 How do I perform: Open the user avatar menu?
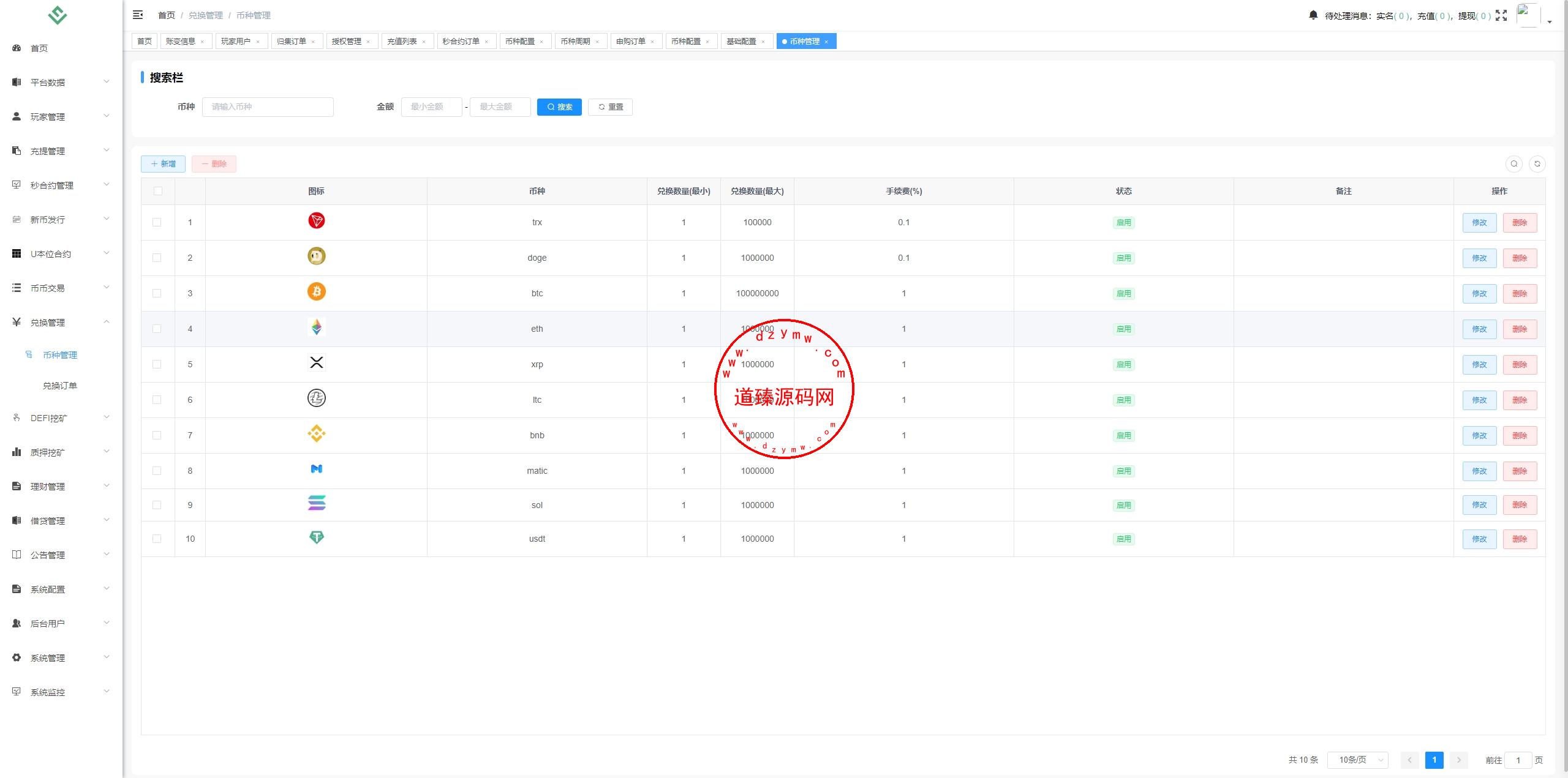point(1528,15)
